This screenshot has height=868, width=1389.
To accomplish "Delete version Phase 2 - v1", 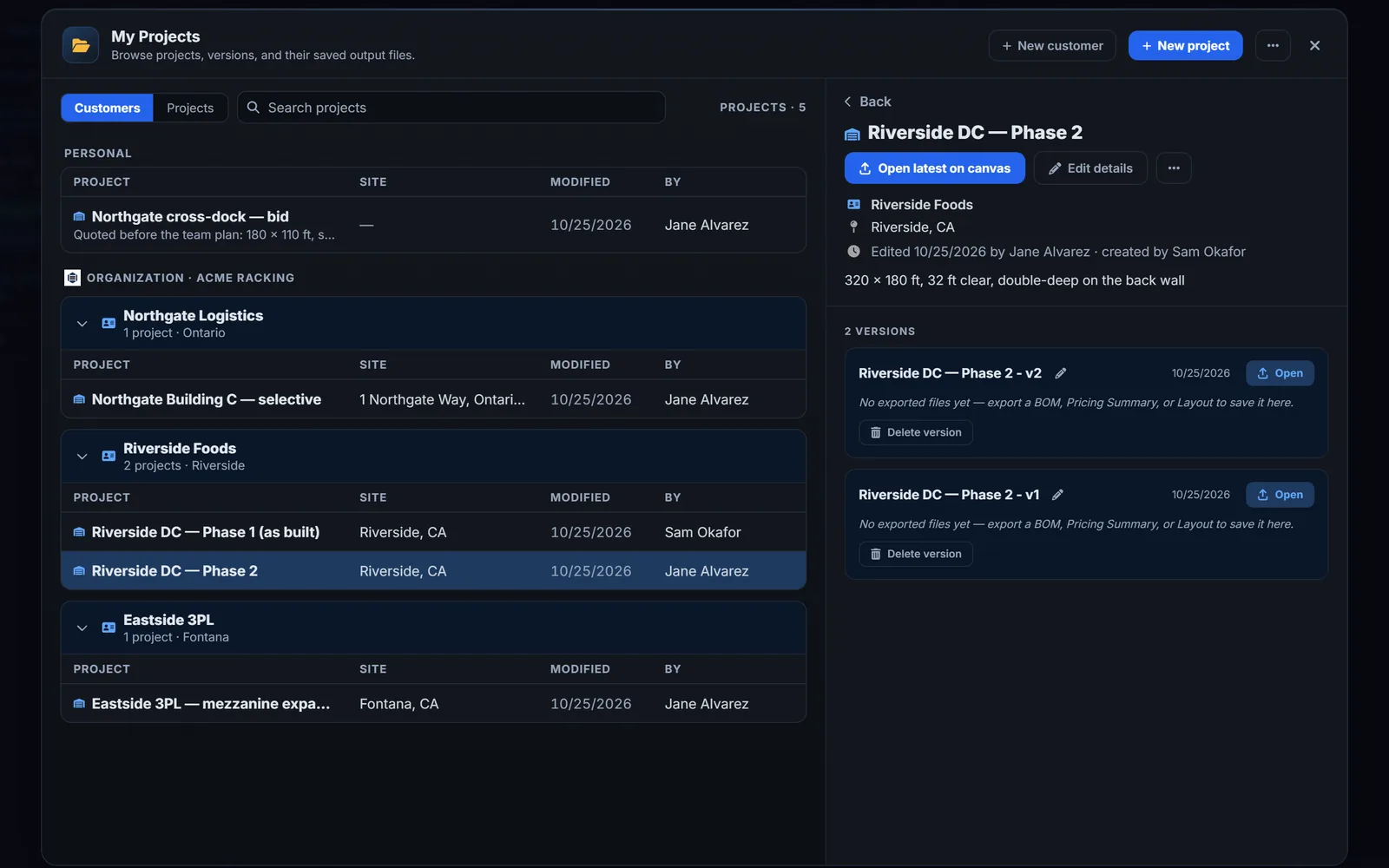I will coord(916,554).
